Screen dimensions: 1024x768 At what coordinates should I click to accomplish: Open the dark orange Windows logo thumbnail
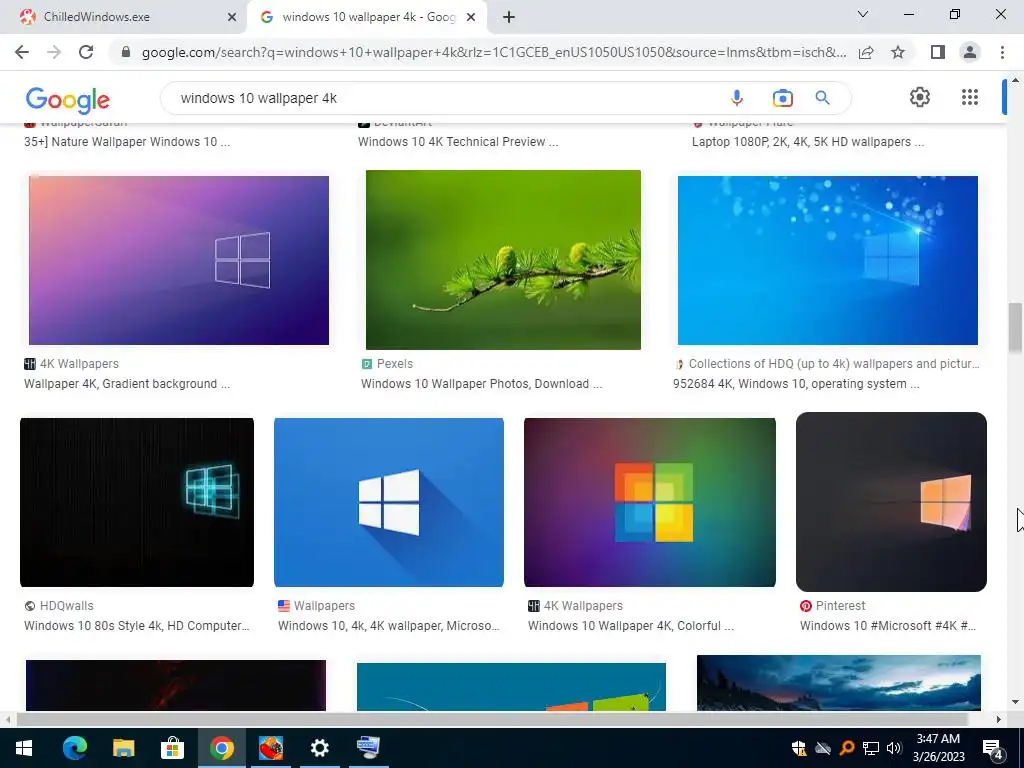point(891,502)
